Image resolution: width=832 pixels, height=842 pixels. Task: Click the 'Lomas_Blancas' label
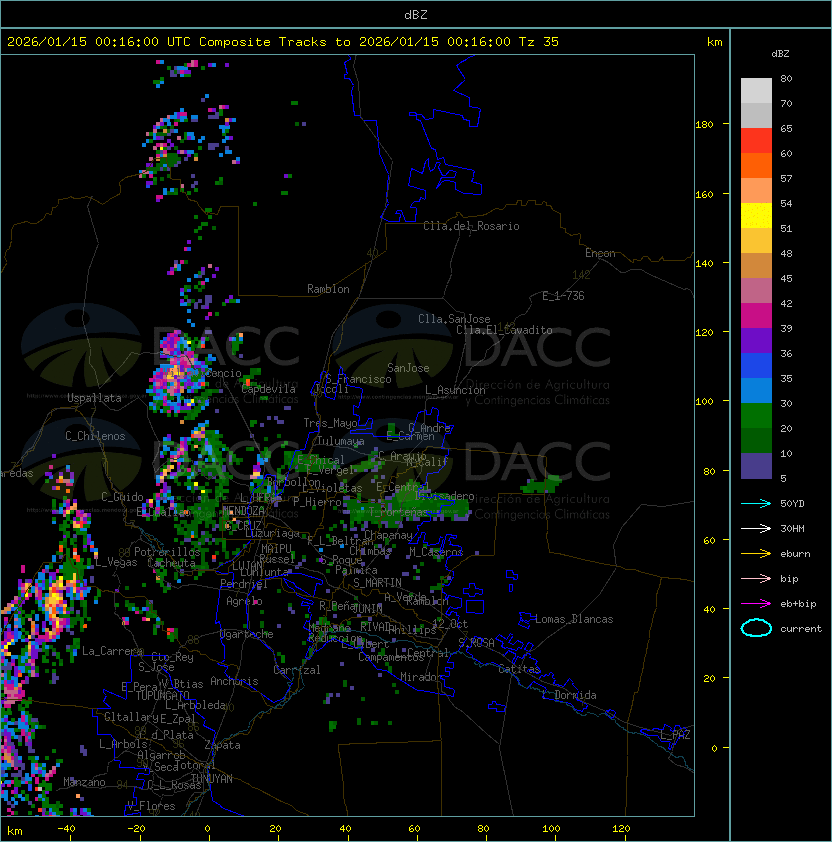tap(574, 619)
